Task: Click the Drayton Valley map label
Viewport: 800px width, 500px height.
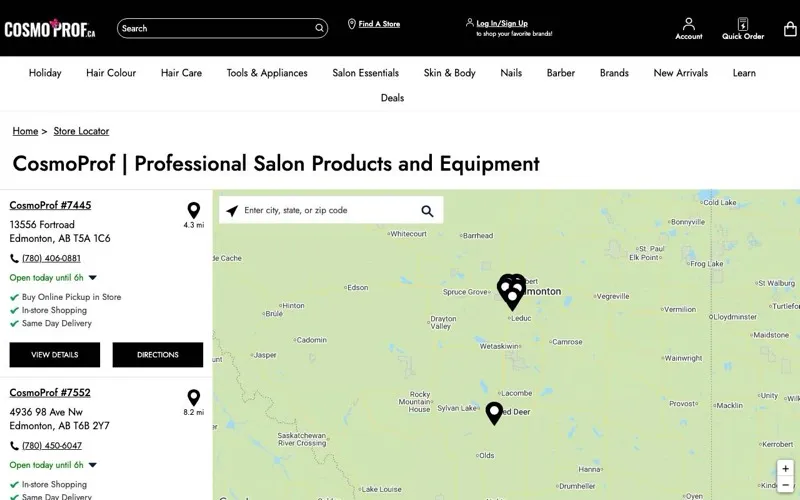Action: tap(443, 322)
